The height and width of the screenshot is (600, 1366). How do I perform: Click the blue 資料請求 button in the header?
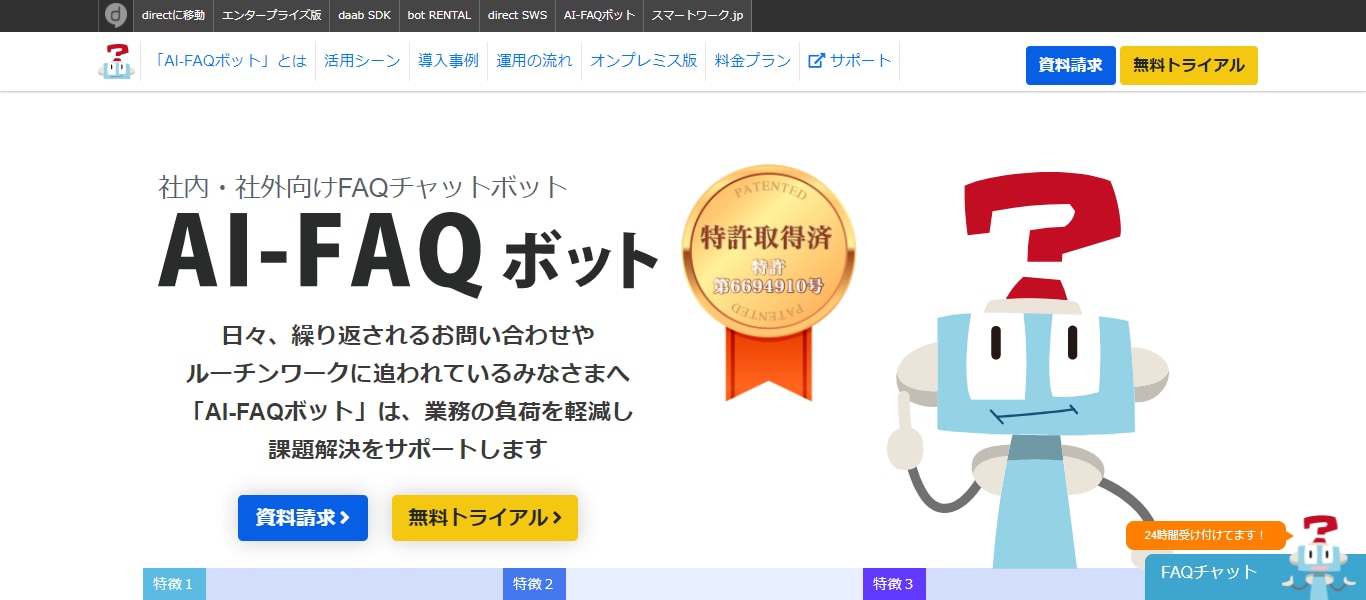[1070, 65]
